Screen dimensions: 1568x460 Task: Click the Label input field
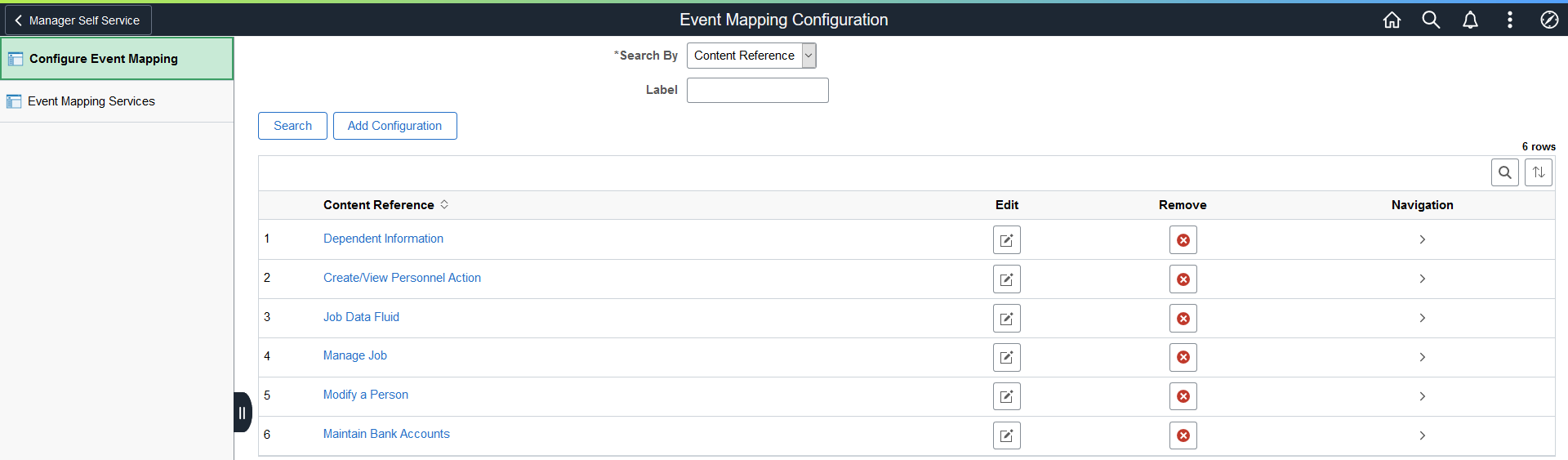[757, 90]
